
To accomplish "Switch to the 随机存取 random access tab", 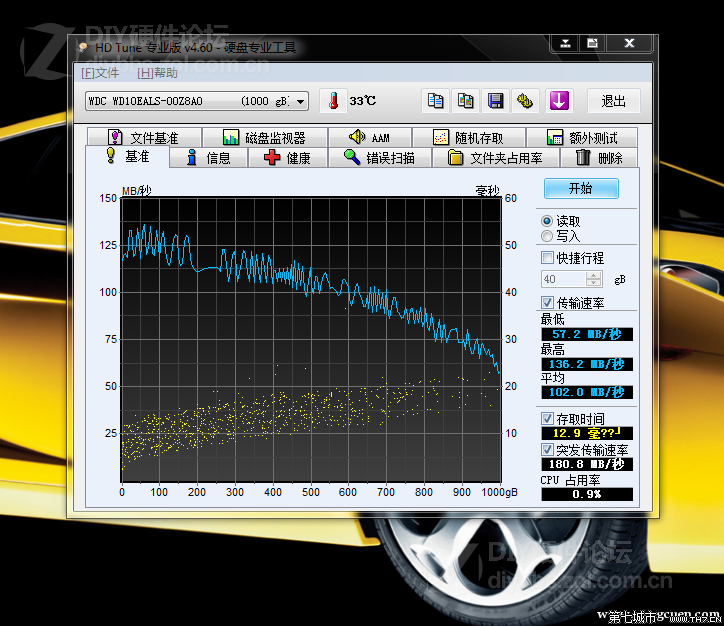I will (467, 138).
